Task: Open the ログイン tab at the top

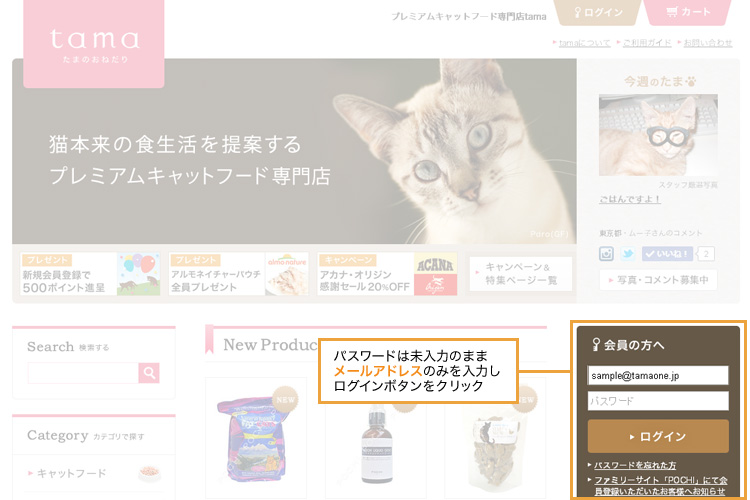Action: click(x=597, y=12)
